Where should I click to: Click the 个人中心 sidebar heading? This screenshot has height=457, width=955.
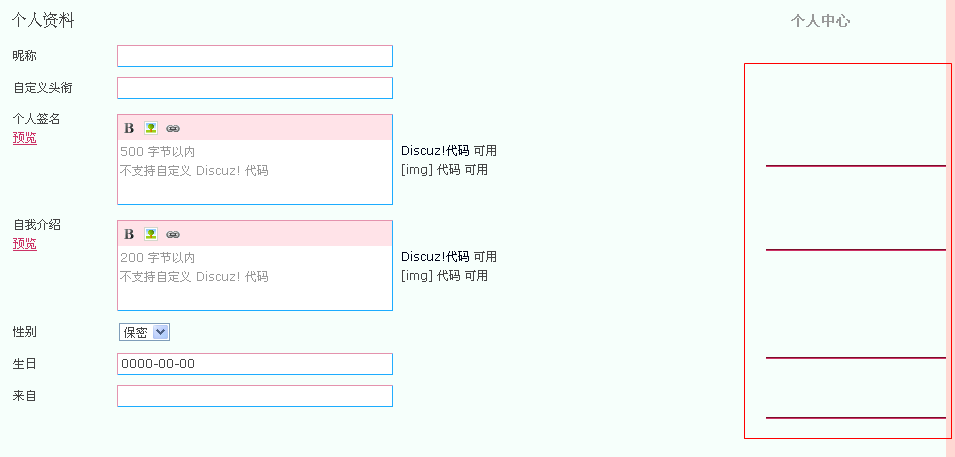click(x=820, y=21)
